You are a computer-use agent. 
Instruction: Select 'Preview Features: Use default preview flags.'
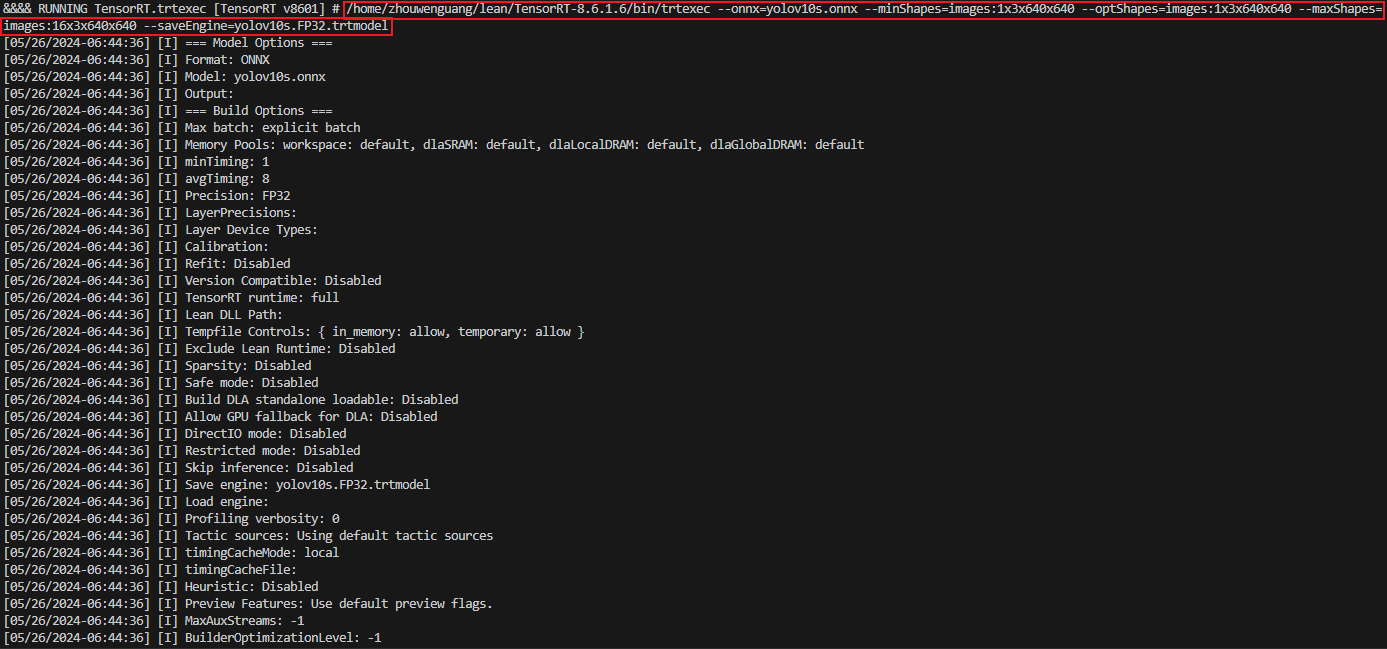click(x=339, y=604)
